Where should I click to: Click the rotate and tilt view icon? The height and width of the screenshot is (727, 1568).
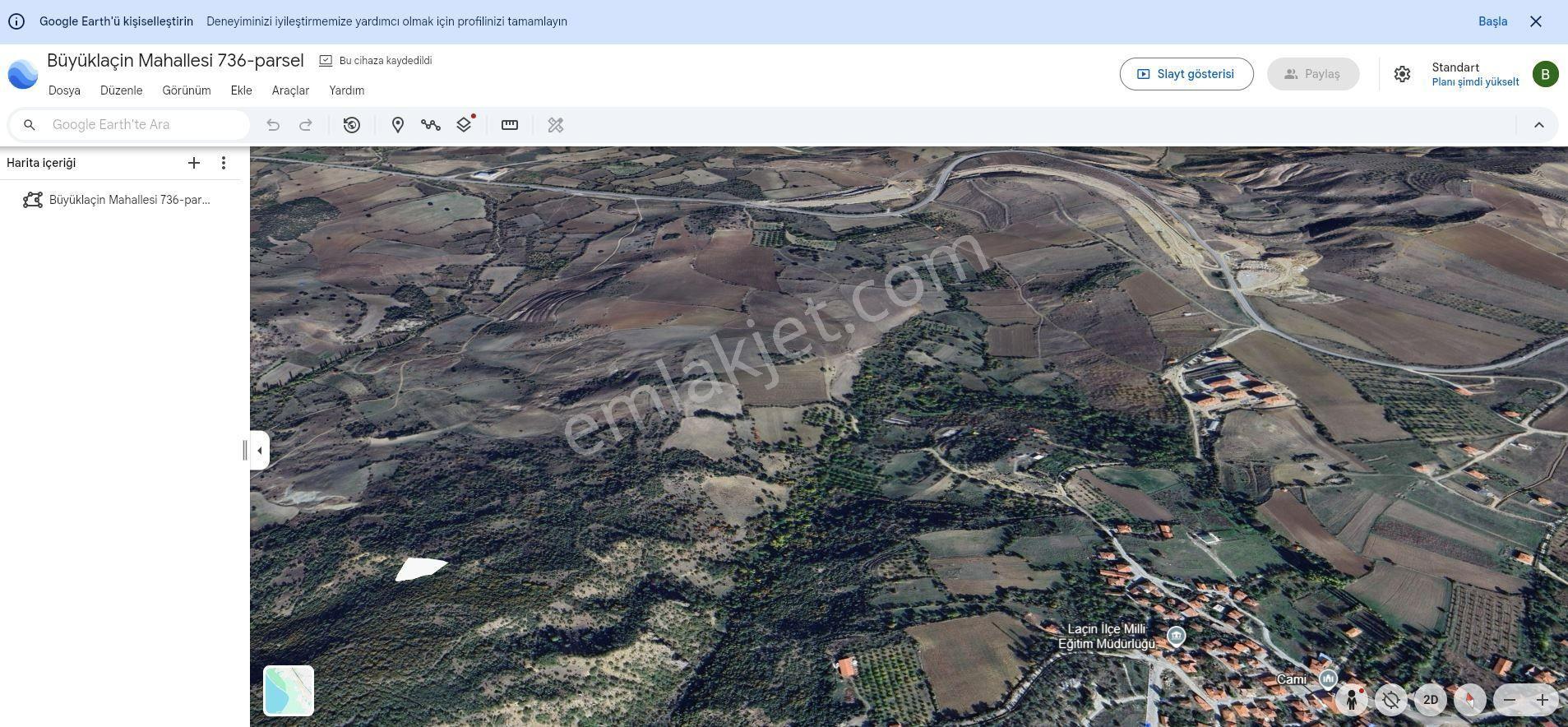click(x=1391, y=700)
